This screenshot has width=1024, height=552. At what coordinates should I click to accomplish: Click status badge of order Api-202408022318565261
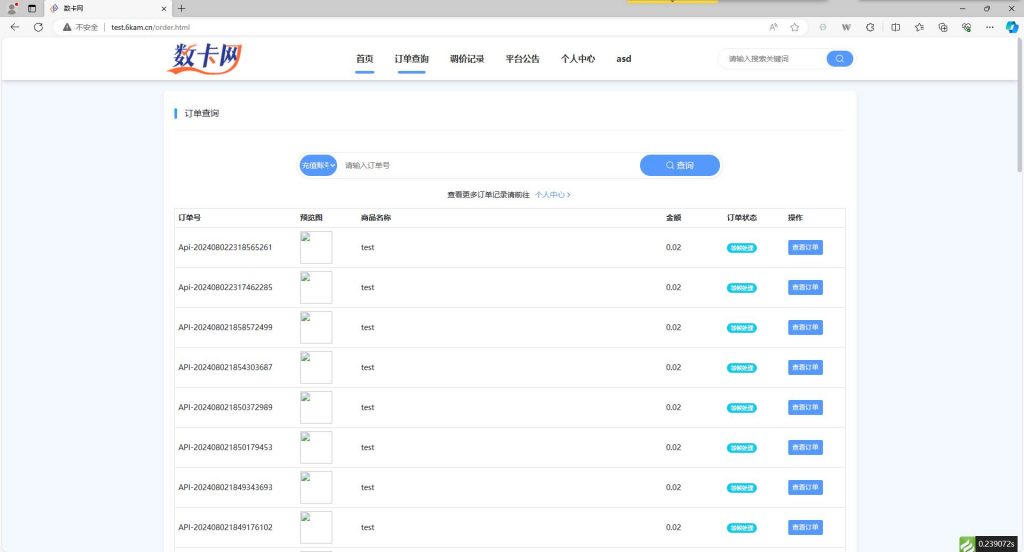click(x=742, y=248)
